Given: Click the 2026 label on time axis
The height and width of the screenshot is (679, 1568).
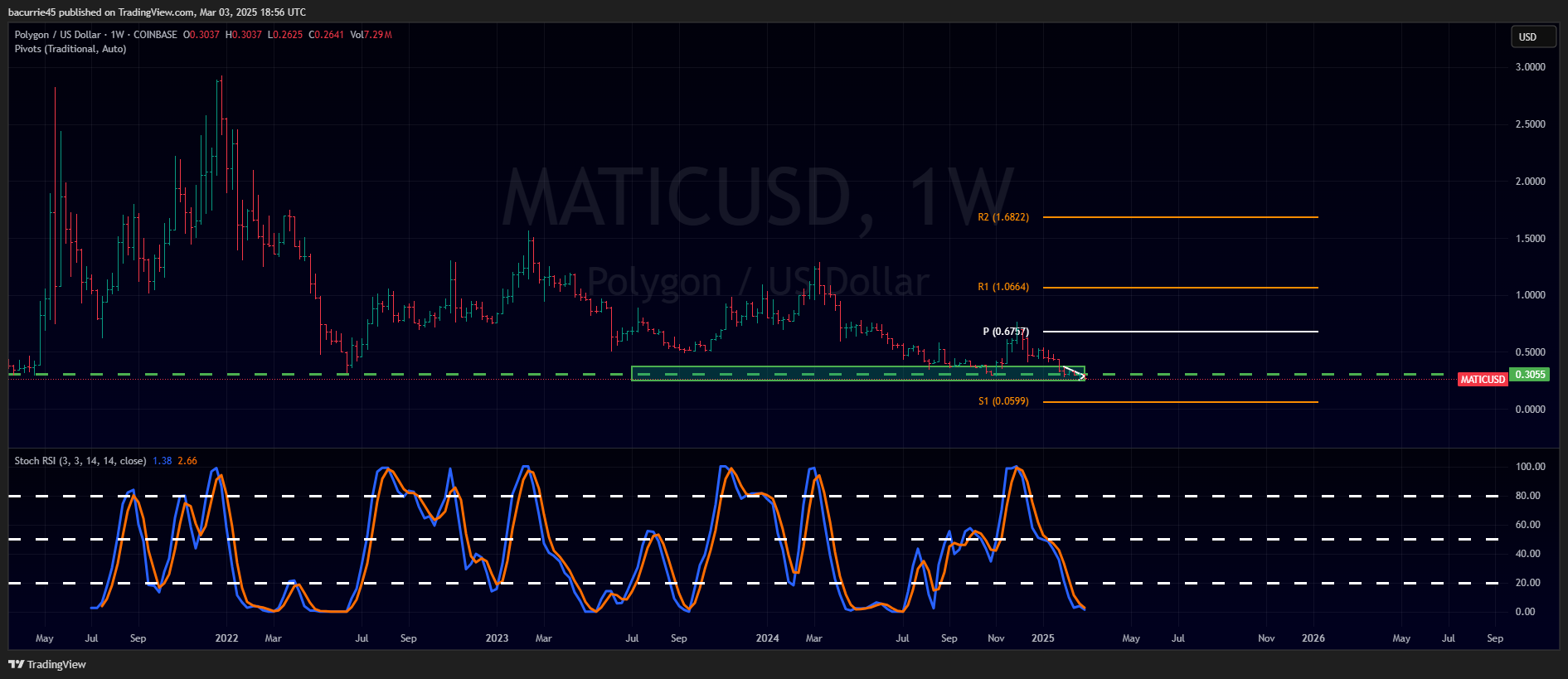Looking at the screenshot, I should (1313, 638).
